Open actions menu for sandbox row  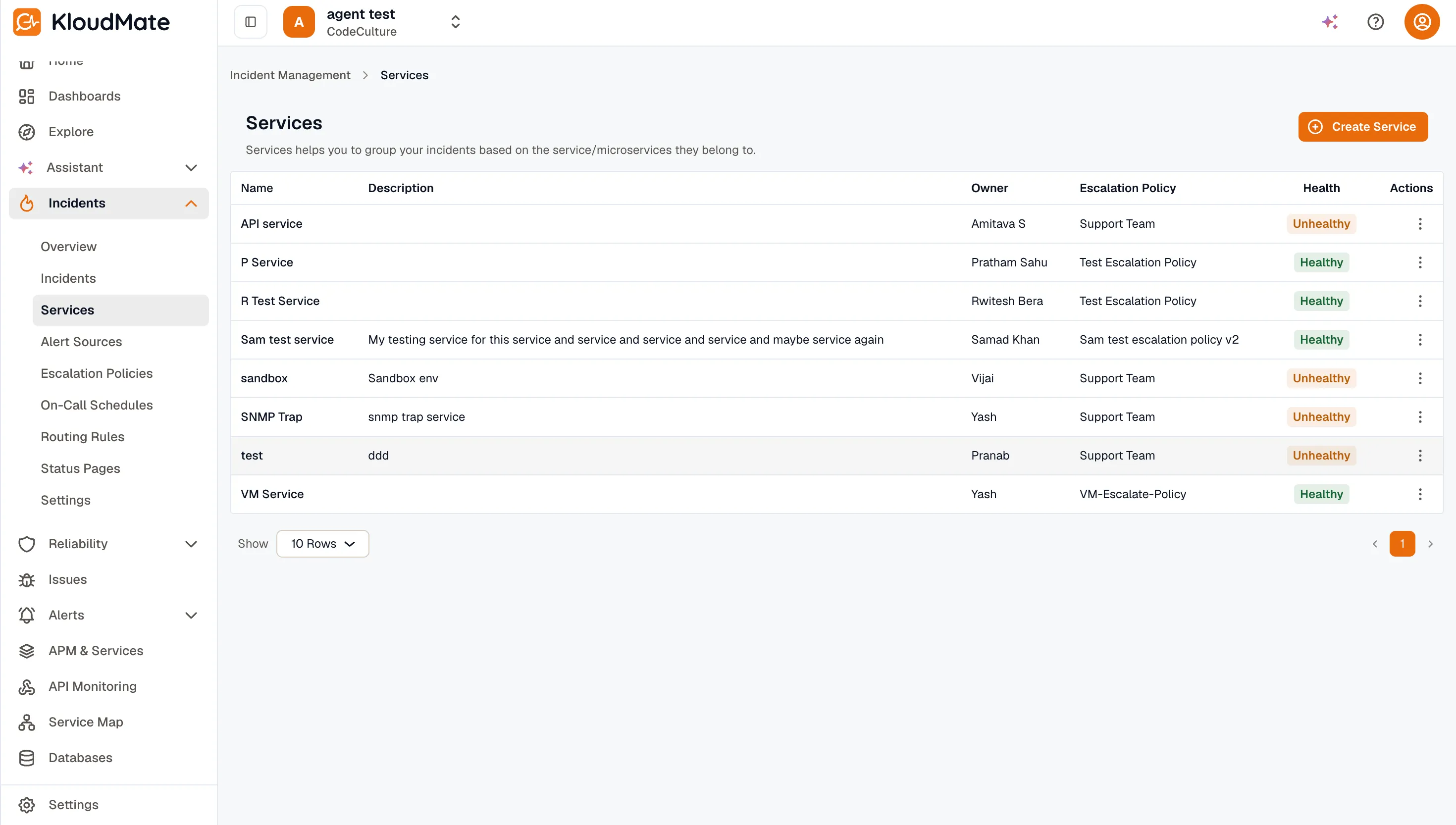tap(1420, 378)
